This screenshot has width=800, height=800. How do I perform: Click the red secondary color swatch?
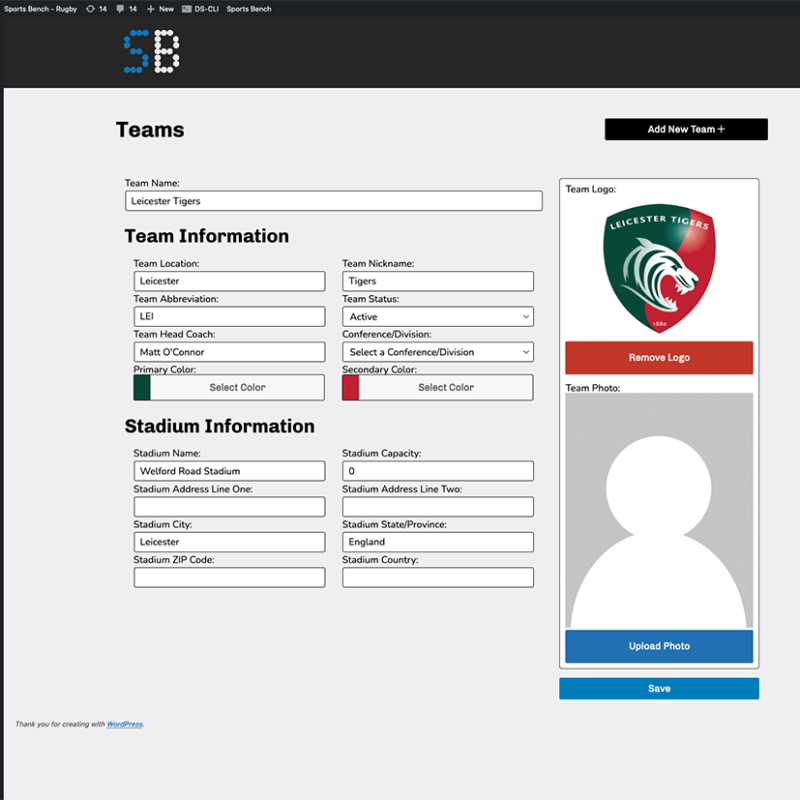(351, 387)
